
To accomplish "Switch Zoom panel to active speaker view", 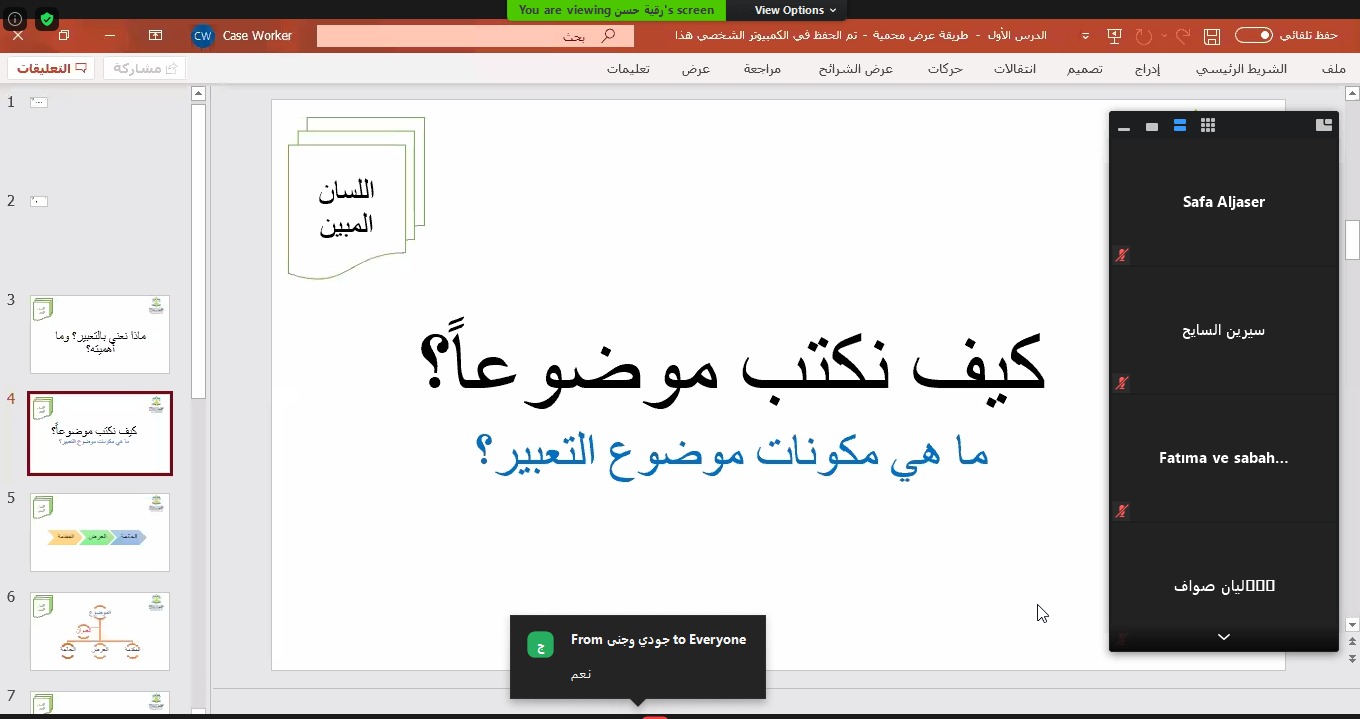I will (1152, 126).
